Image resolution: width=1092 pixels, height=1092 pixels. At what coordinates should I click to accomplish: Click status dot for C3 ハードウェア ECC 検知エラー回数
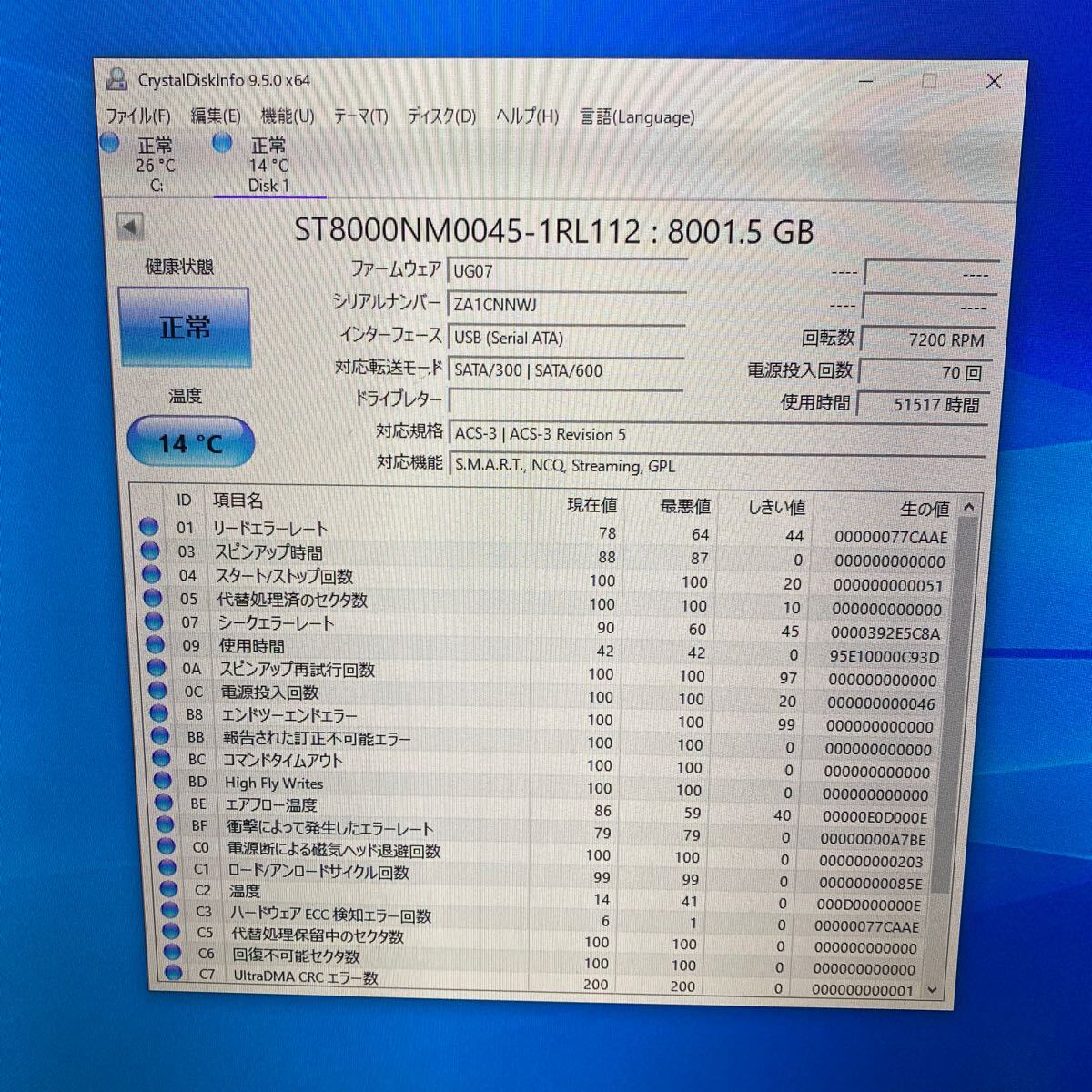pos(170,910)
